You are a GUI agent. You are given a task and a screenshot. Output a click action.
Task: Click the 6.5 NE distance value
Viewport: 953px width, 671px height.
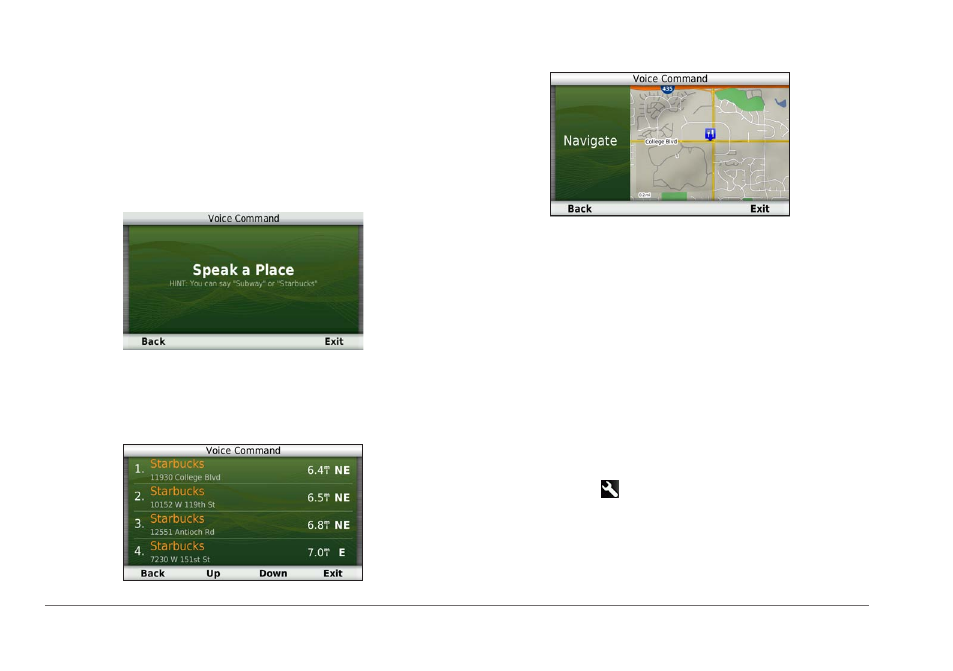pos(328,498)
